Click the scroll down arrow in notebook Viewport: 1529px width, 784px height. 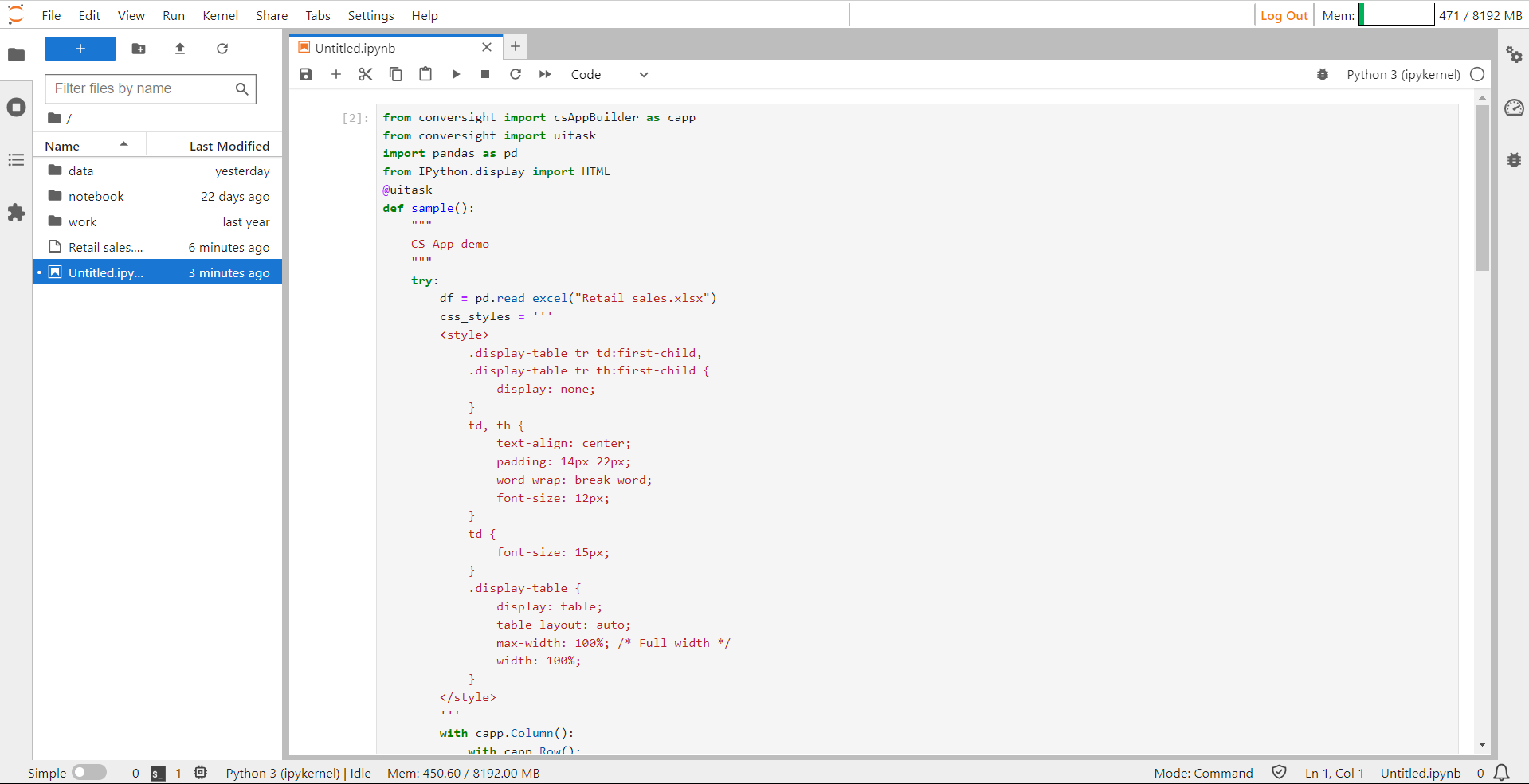point(1482,745)
